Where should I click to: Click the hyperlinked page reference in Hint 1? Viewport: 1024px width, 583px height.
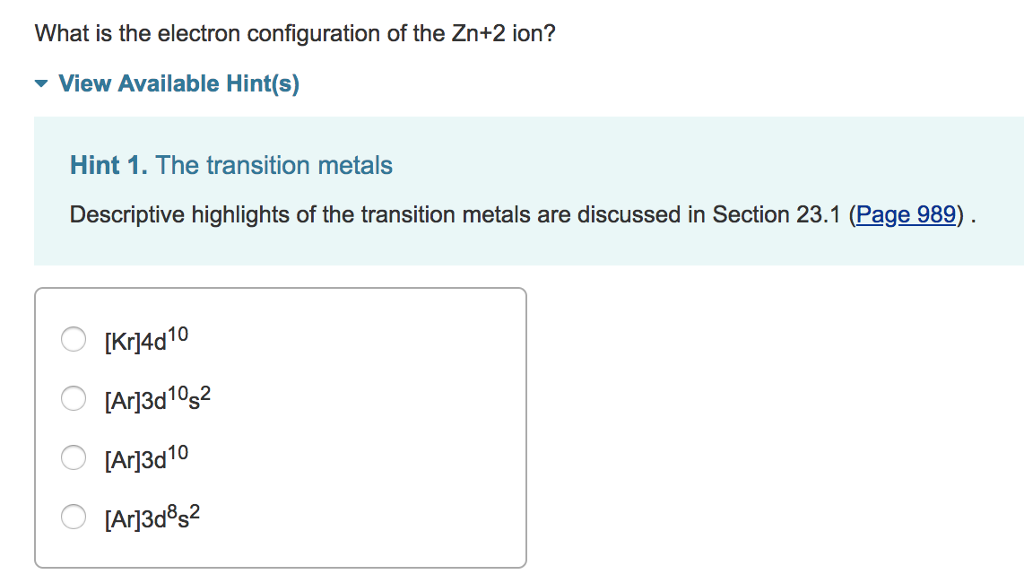pyautogui.click(x=905, y=214)
